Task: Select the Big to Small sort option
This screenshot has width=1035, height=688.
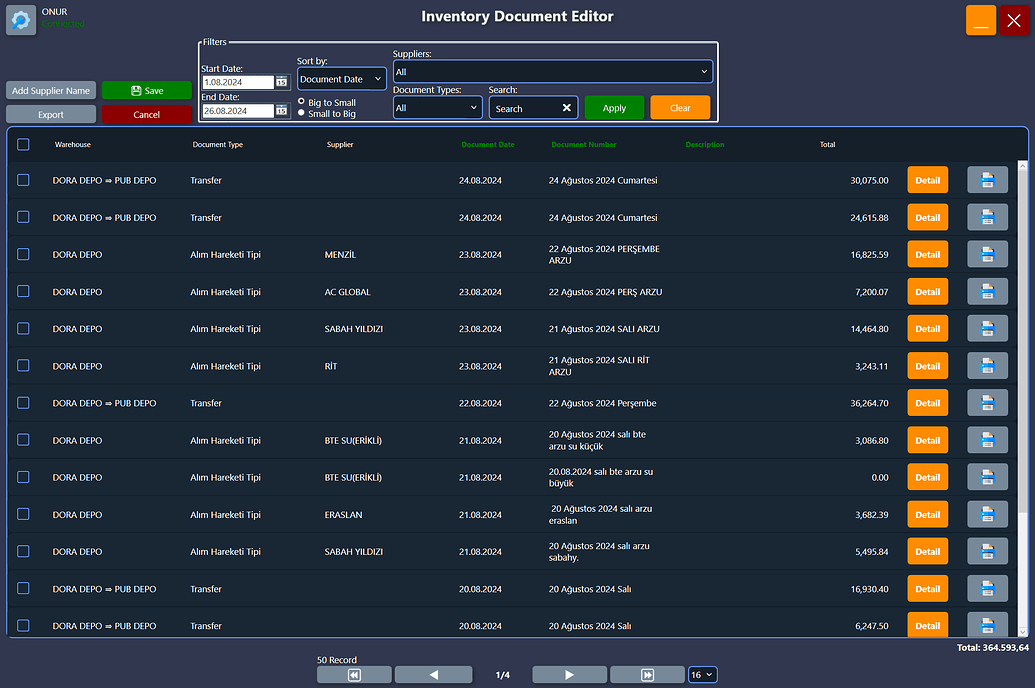Action: coord(302,102)
